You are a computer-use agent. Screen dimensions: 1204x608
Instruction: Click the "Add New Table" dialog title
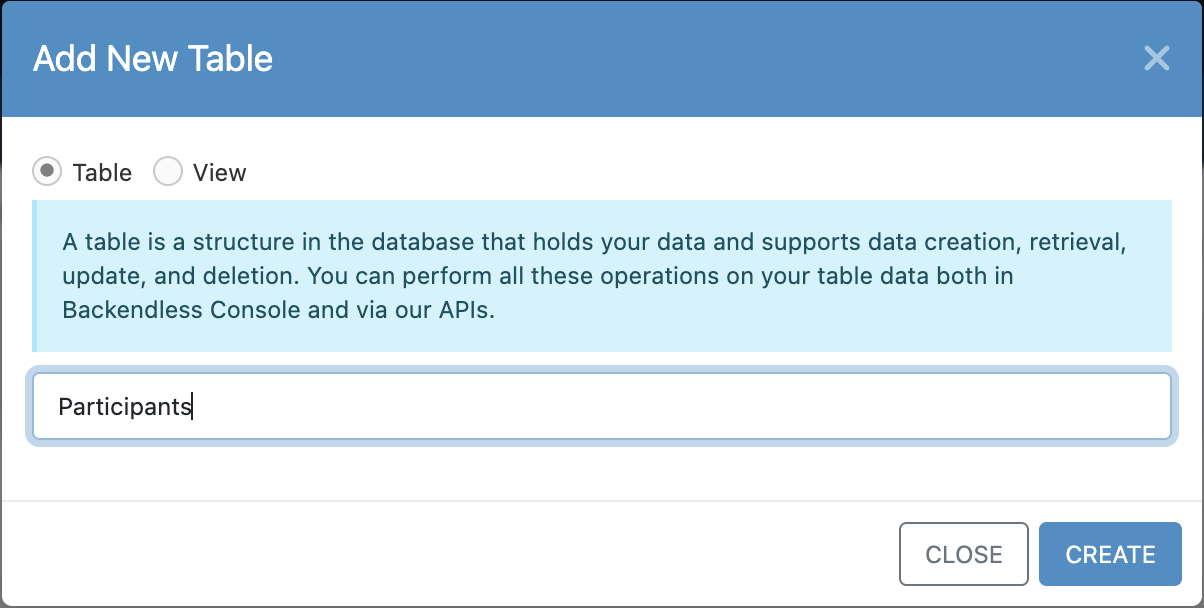pyautogui.click(x=153, y=58)
